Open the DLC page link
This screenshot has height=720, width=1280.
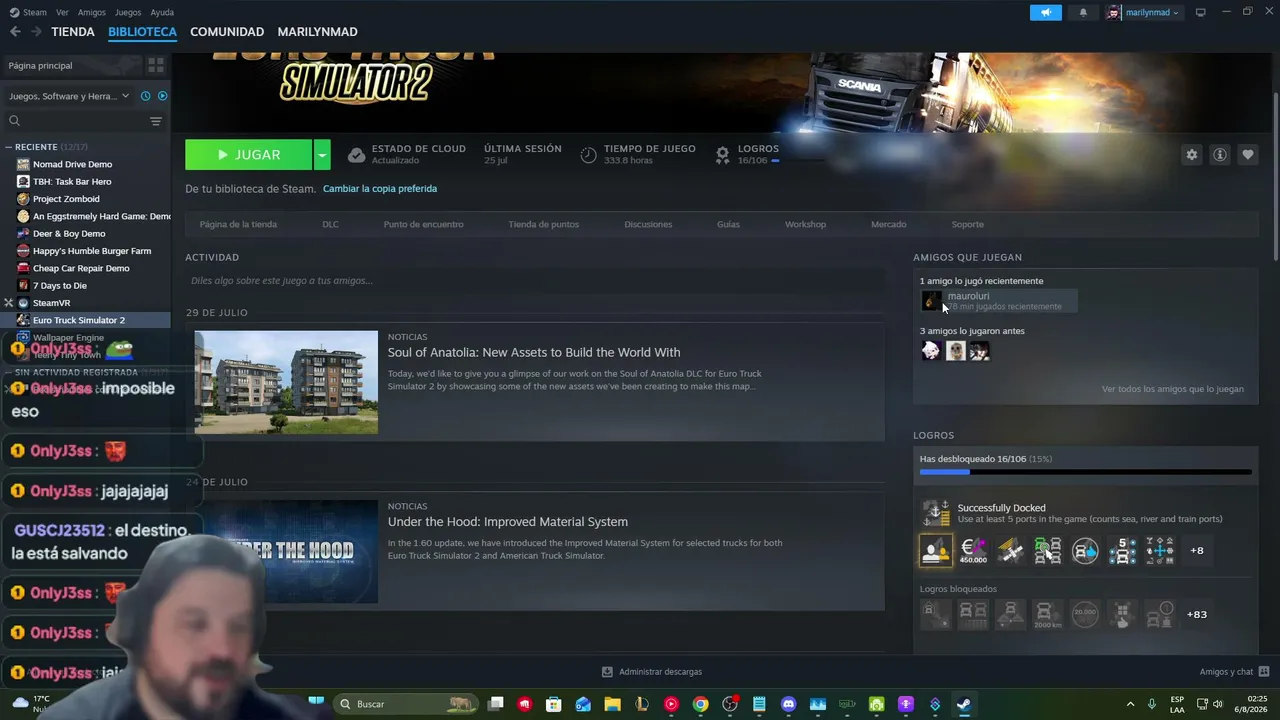tap(330, 224)
